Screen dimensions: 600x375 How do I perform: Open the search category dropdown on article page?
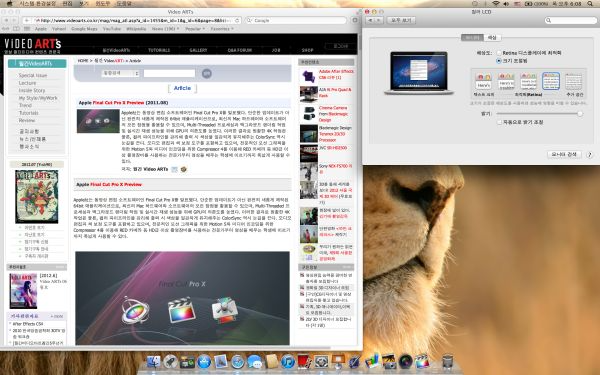click(120, 73)
